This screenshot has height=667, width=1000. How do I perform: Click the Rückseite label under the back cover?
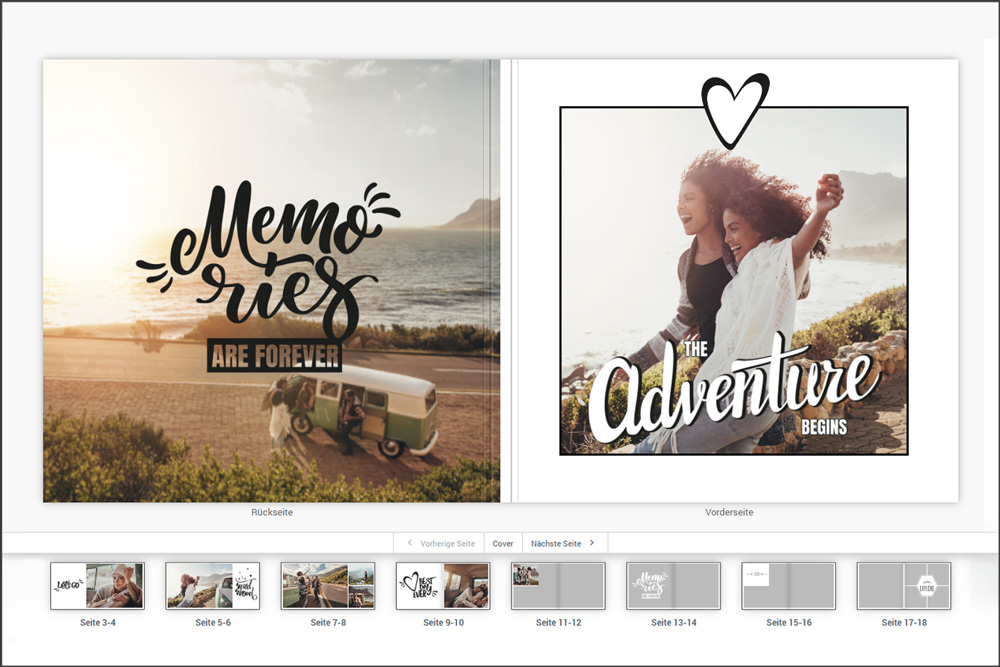(x=272, y=512)
